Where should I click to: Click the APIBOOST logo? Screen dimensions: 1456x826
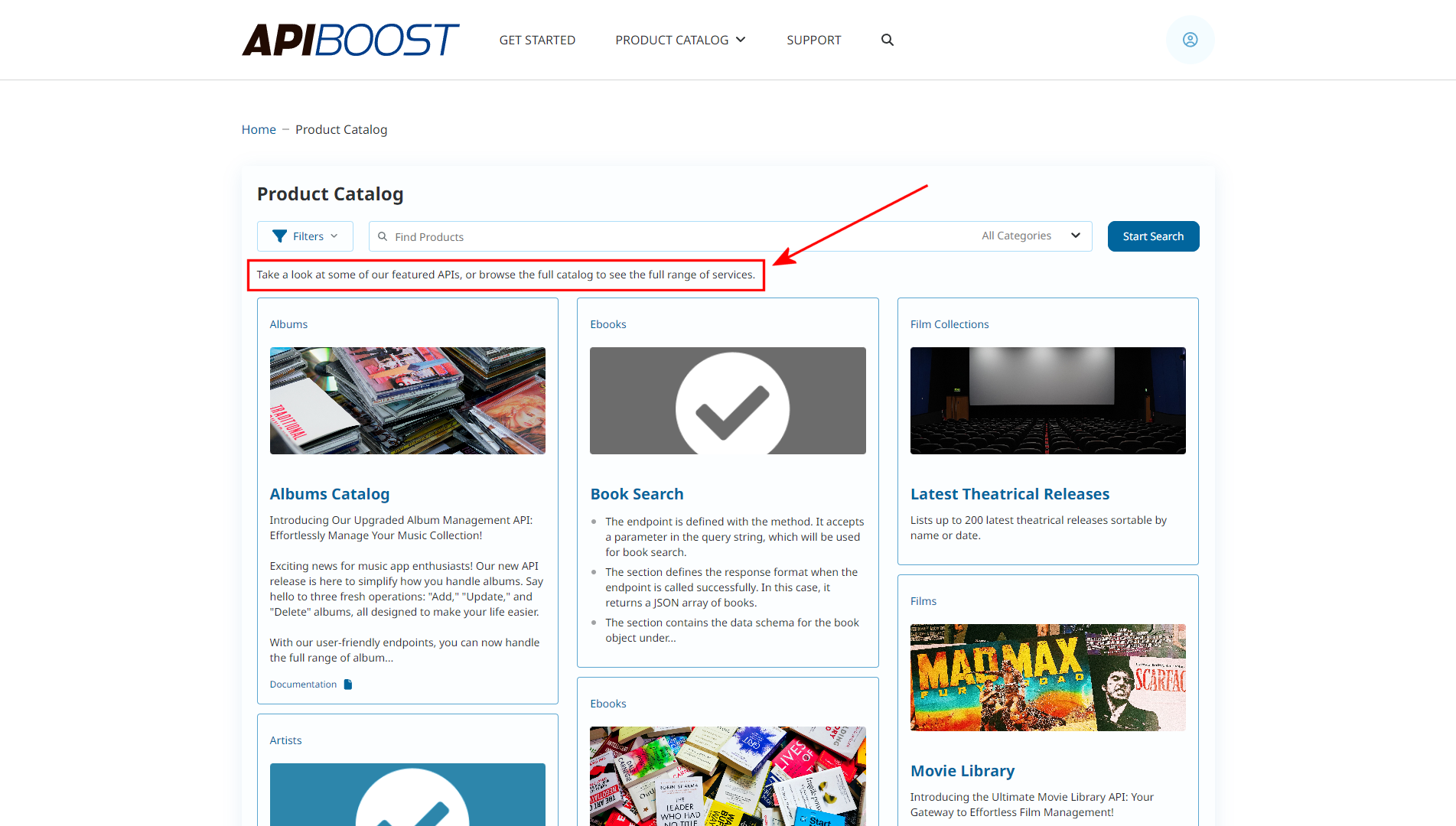[x=350, y=40]
